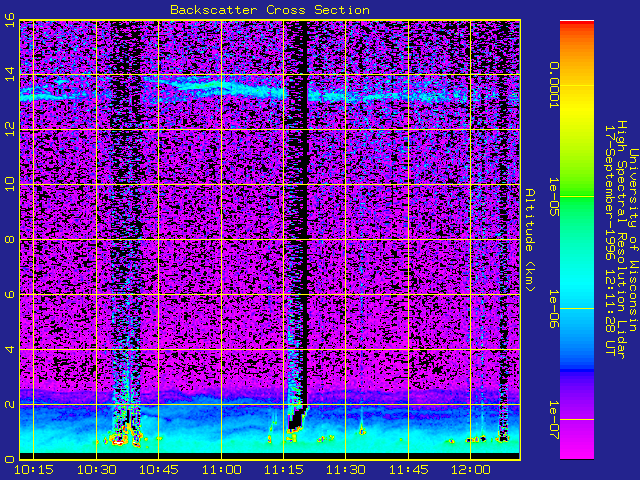
Task: Click the altitude label 16
Action: click(x=9, y=20)
